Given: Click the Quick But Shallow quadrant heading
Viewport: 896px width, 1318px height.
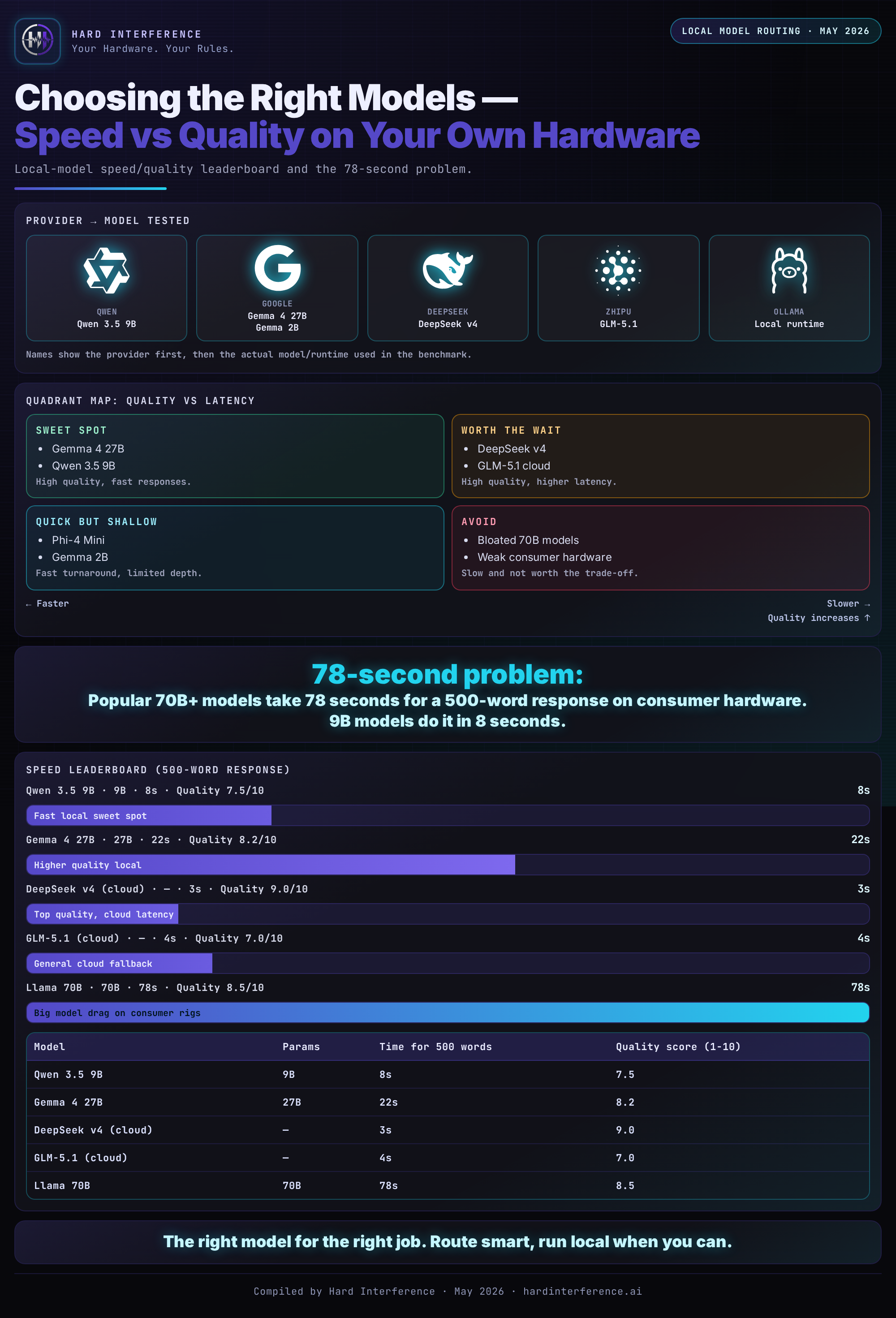Looking at the screenshot, I should 96,522.
